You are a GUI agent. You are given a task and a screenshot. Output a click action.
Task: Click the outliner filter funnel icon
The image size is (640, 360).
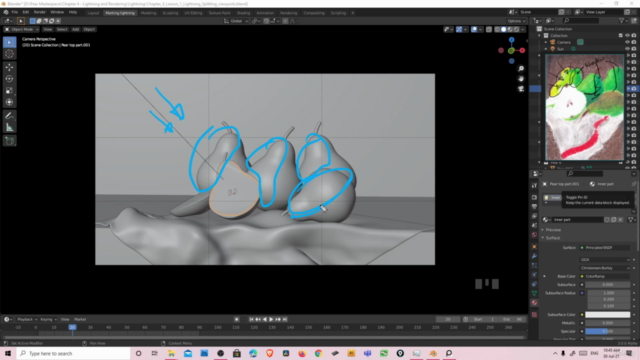pyautogui.click(x=622, y=21)
